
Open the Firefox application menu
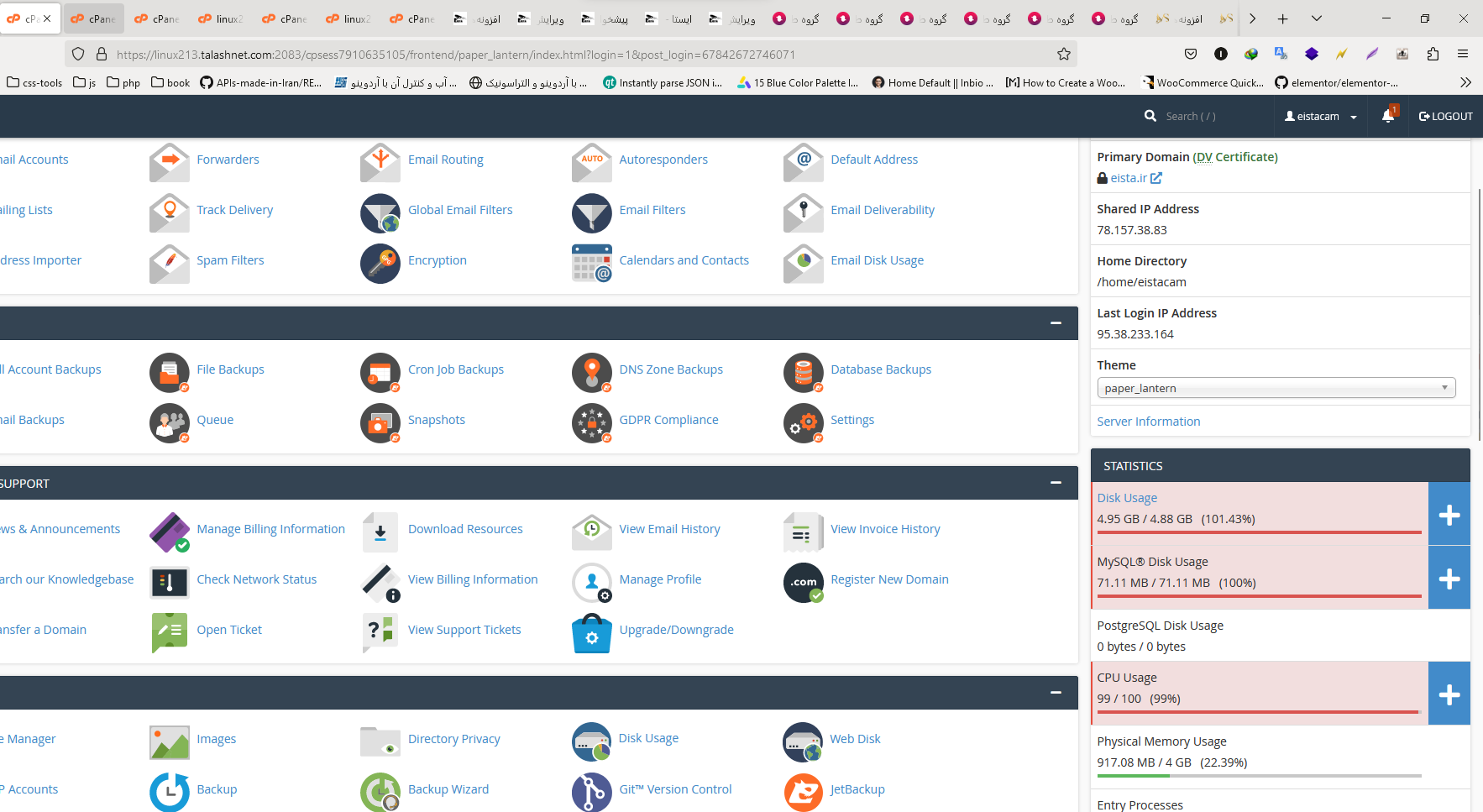[1463, 54]
